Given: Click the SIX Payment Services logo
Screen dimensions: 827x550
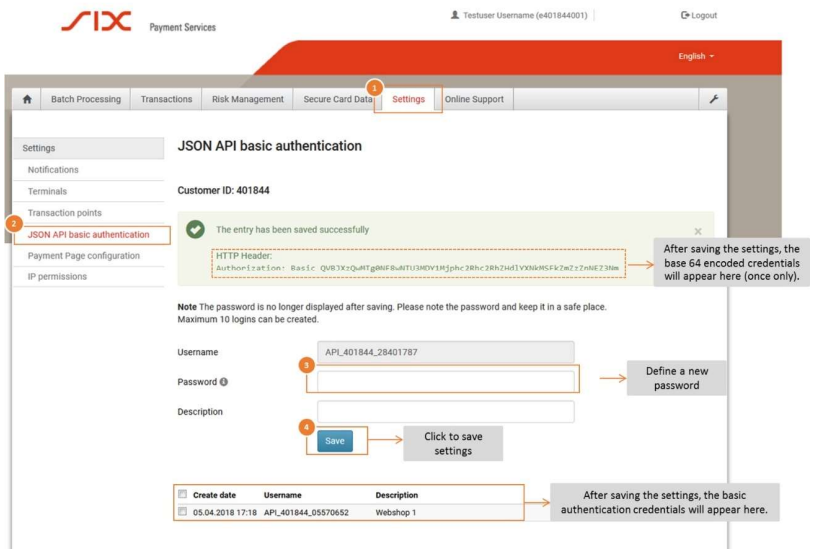Looking at the screenshot, I should (x=95, y=21).
